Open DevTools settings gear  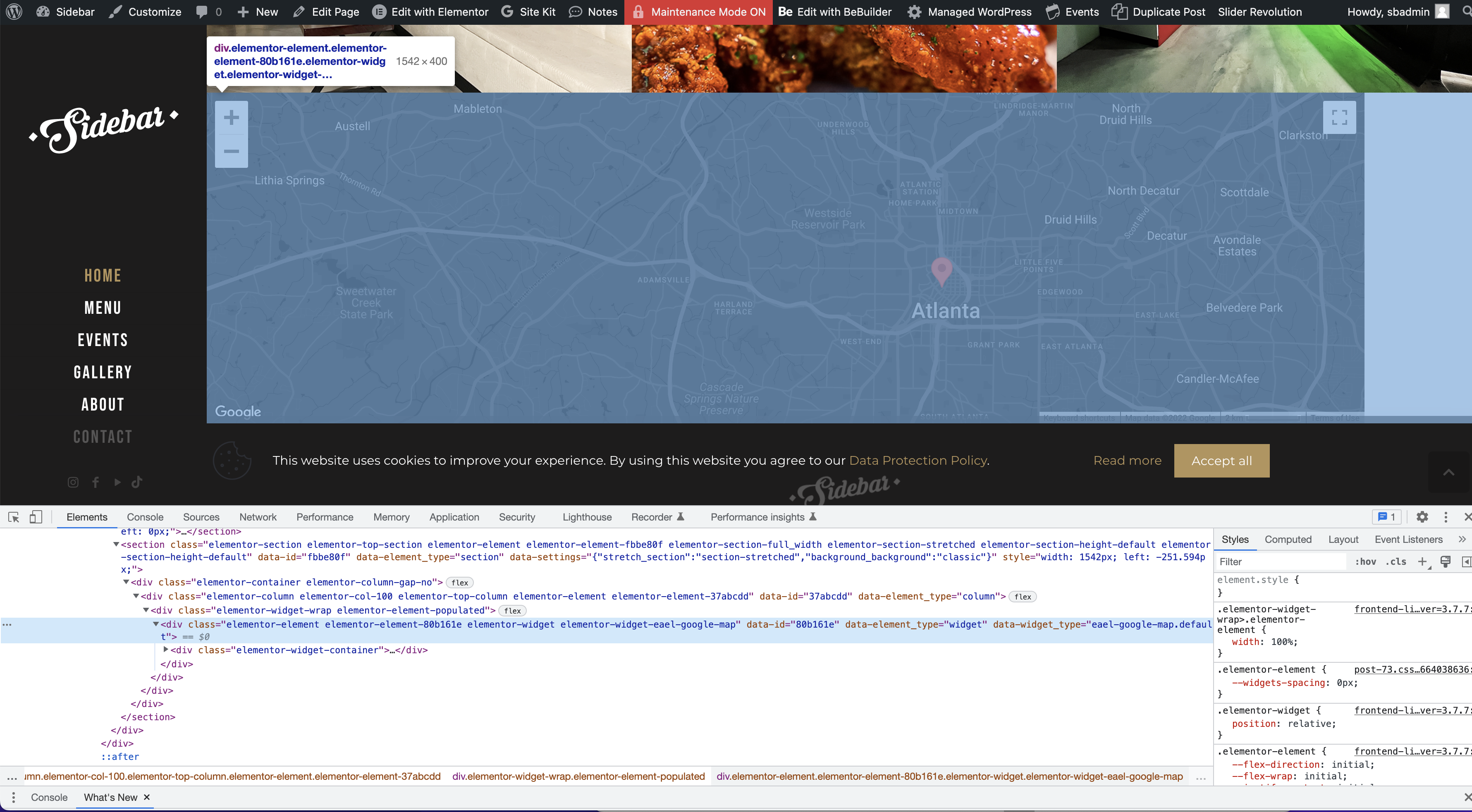coord(1422,517)
